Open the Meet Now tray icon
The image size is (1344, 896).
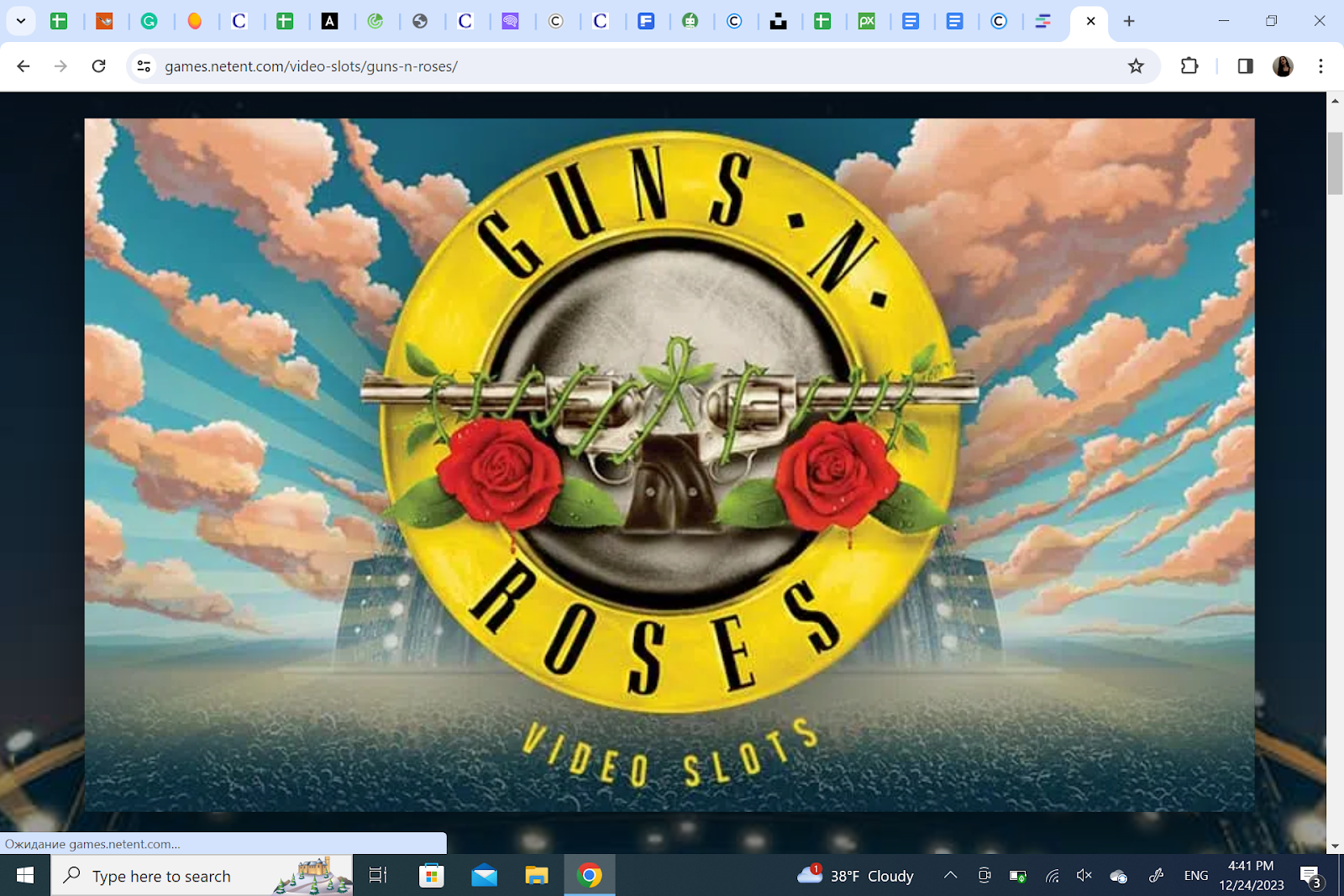[x=984, y=876]
